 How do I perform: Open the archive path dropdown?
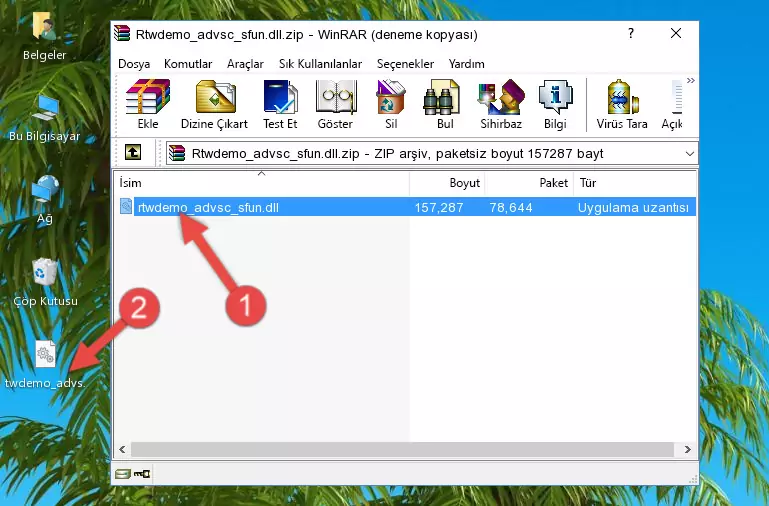pos(690,154)
